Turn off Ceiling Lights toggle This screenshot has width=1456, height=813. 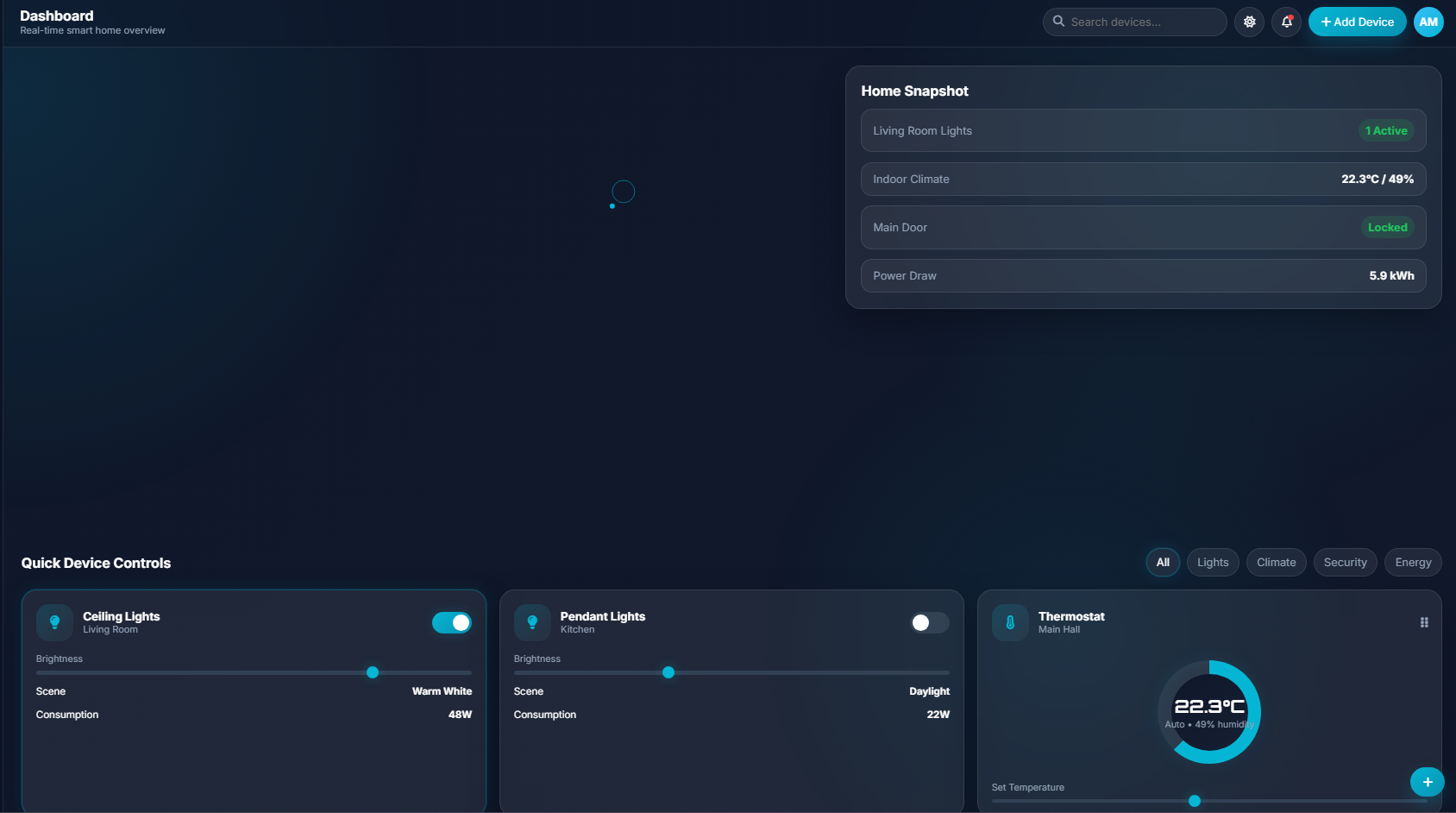tap(451, 622)
